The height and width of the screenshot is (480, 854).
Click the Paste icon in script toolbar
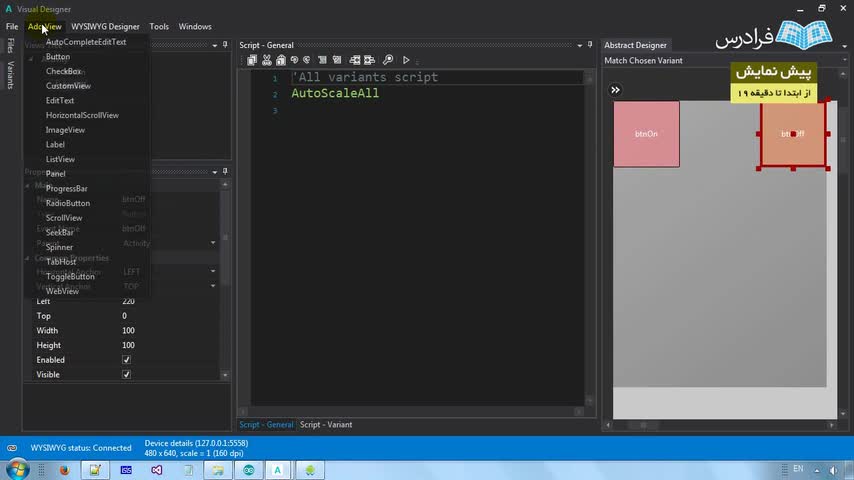[280, 60]
